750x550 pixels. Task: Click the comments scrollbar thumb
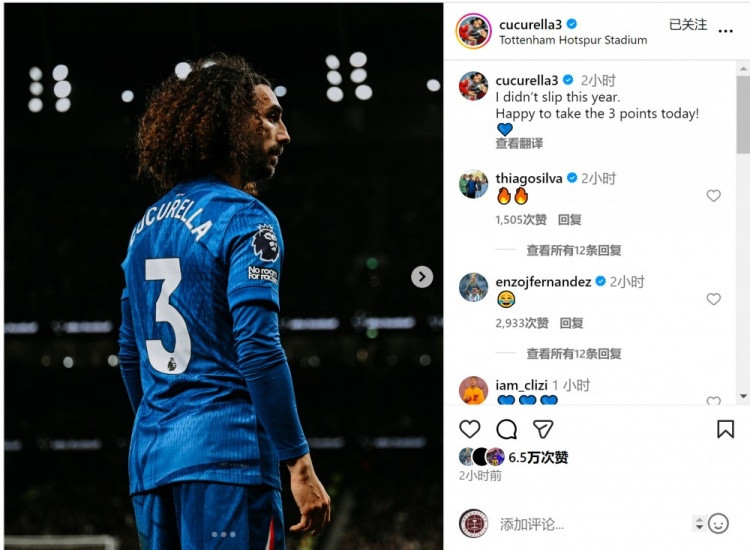(x=743, y=115)
